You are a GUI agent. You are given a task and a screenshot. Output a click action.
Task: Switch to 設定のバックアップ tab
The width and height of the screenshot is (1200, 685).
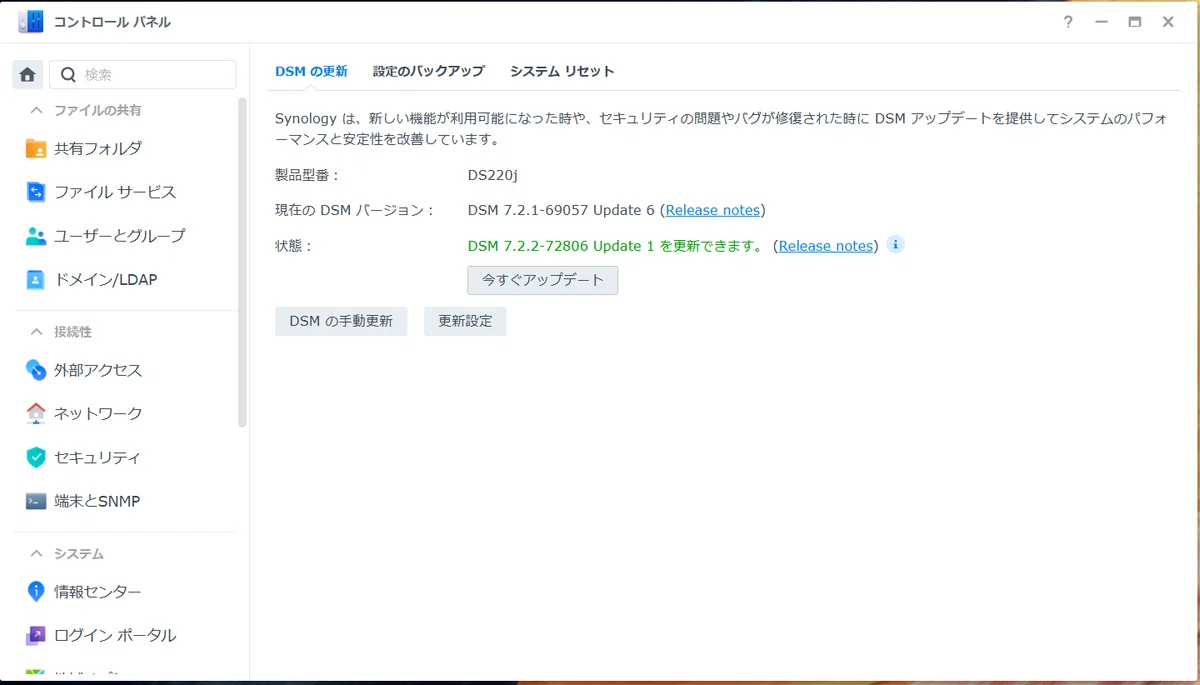428,71
